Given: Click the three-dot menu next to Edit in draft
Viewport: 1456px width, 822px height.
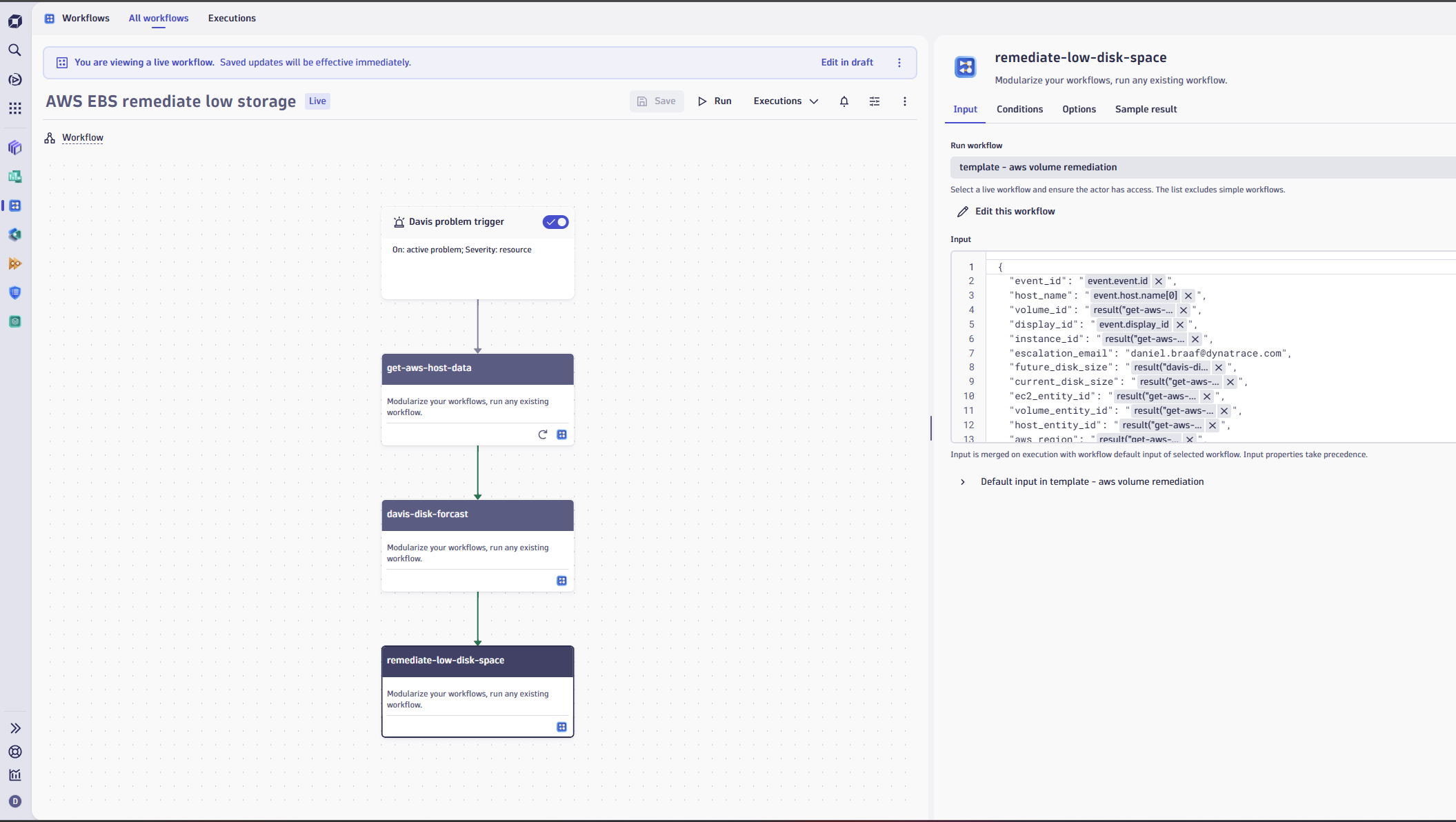Looking at the screenshot, I should 899,63.
